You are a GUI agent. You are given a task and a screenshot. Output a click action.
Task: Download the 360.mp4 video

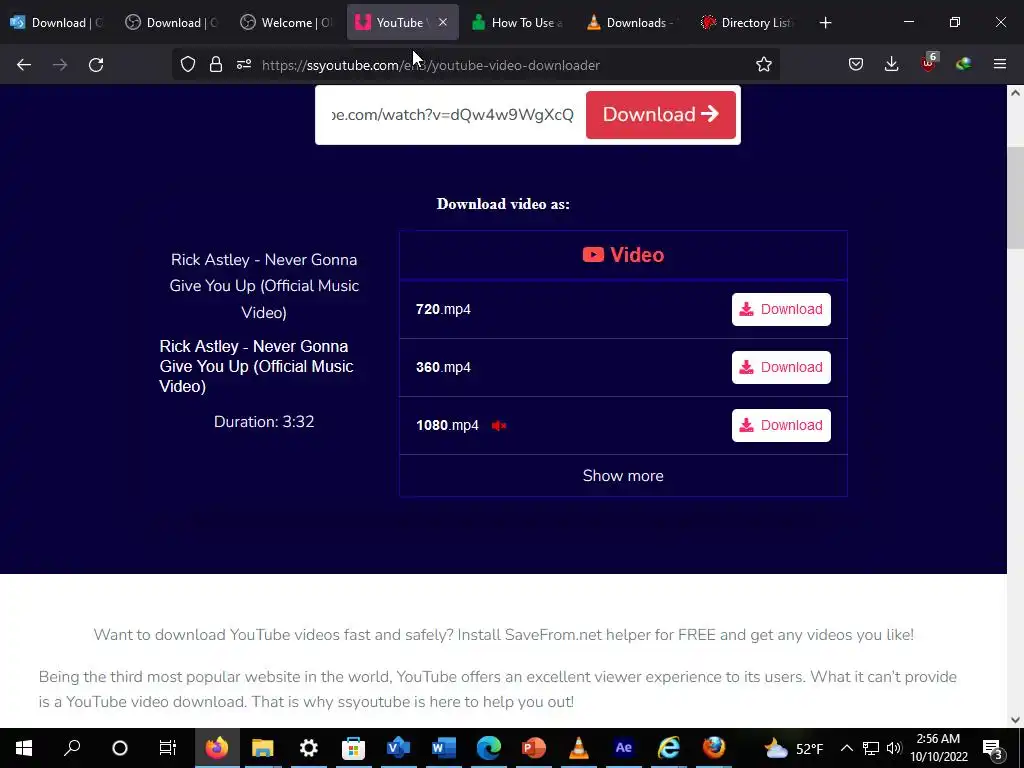point(781,367)
